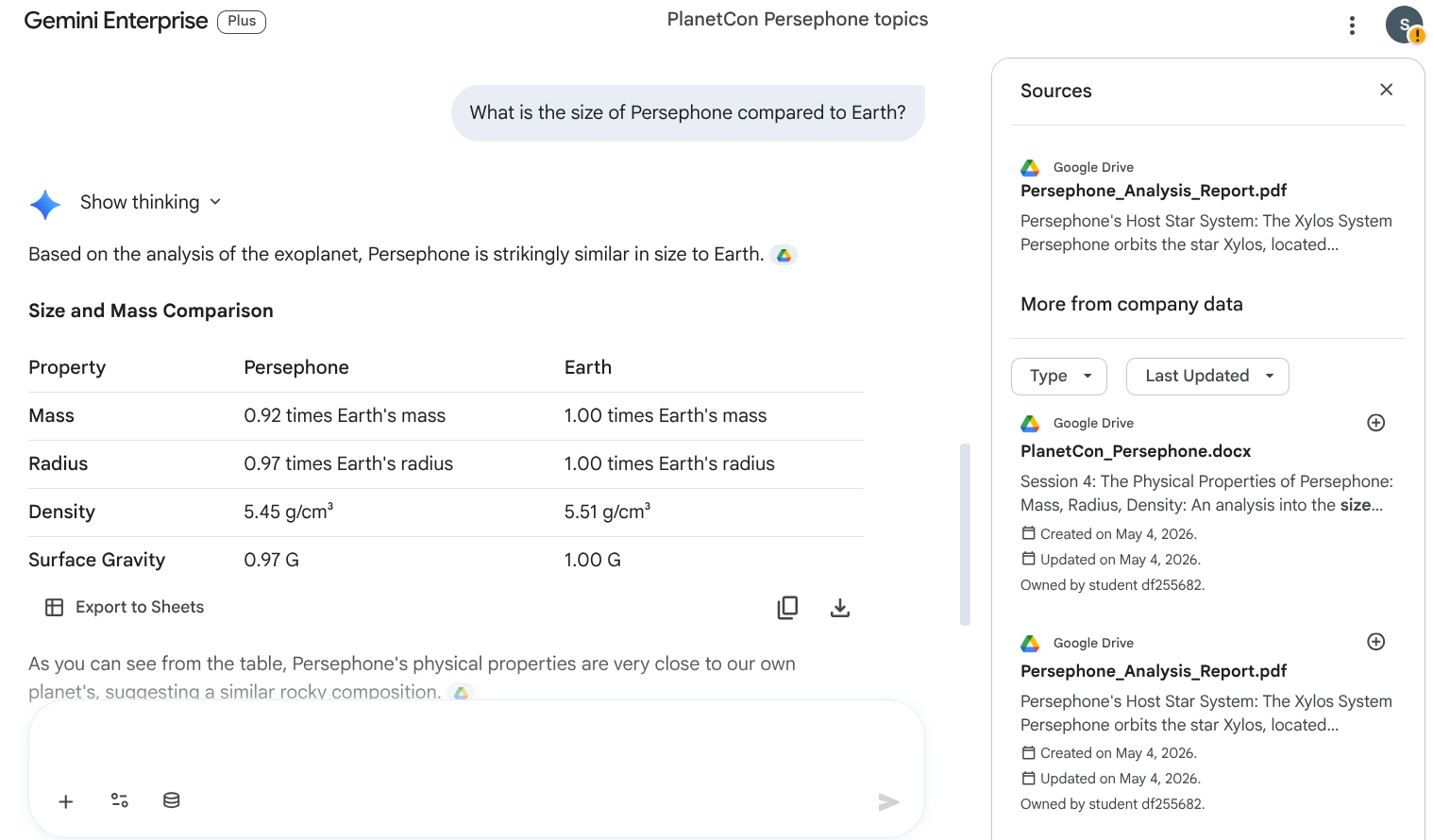Image resolution: width=1433 pixels, height=840 pixels.
Task: Select the Surface Gravity row label
Action: (x=97, y=560)
